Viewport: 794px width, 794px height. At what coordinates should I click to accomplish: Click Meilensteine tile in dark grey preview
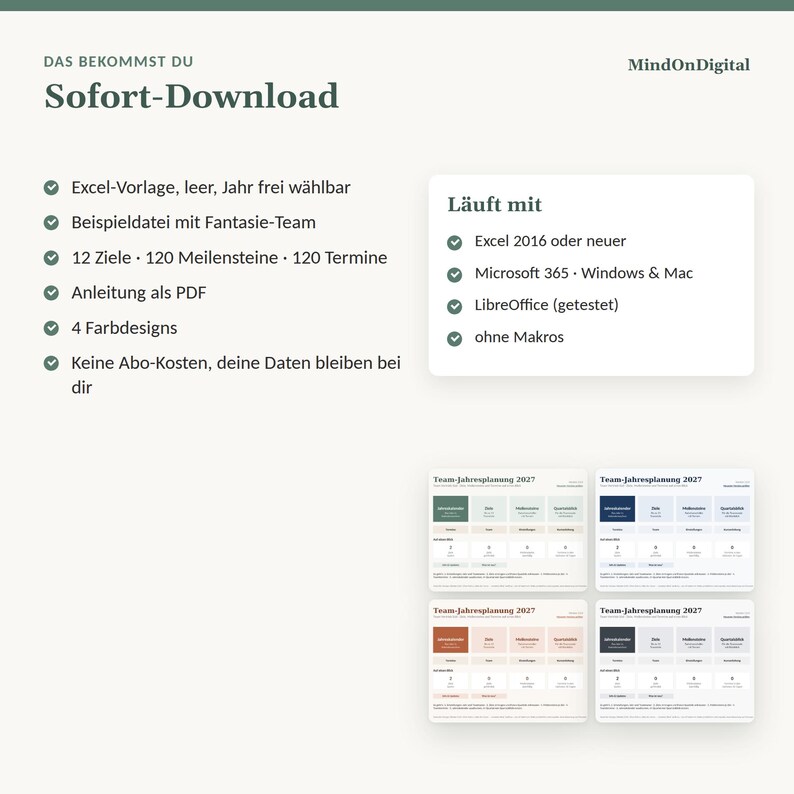694,640
